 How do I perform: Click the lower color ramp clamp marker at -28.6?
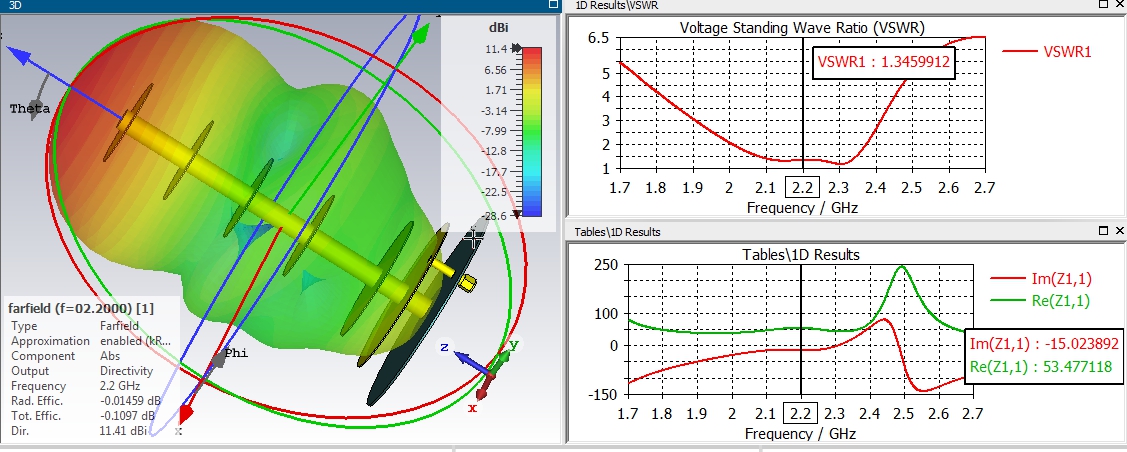pyautogui.click(x=515, y=216)
